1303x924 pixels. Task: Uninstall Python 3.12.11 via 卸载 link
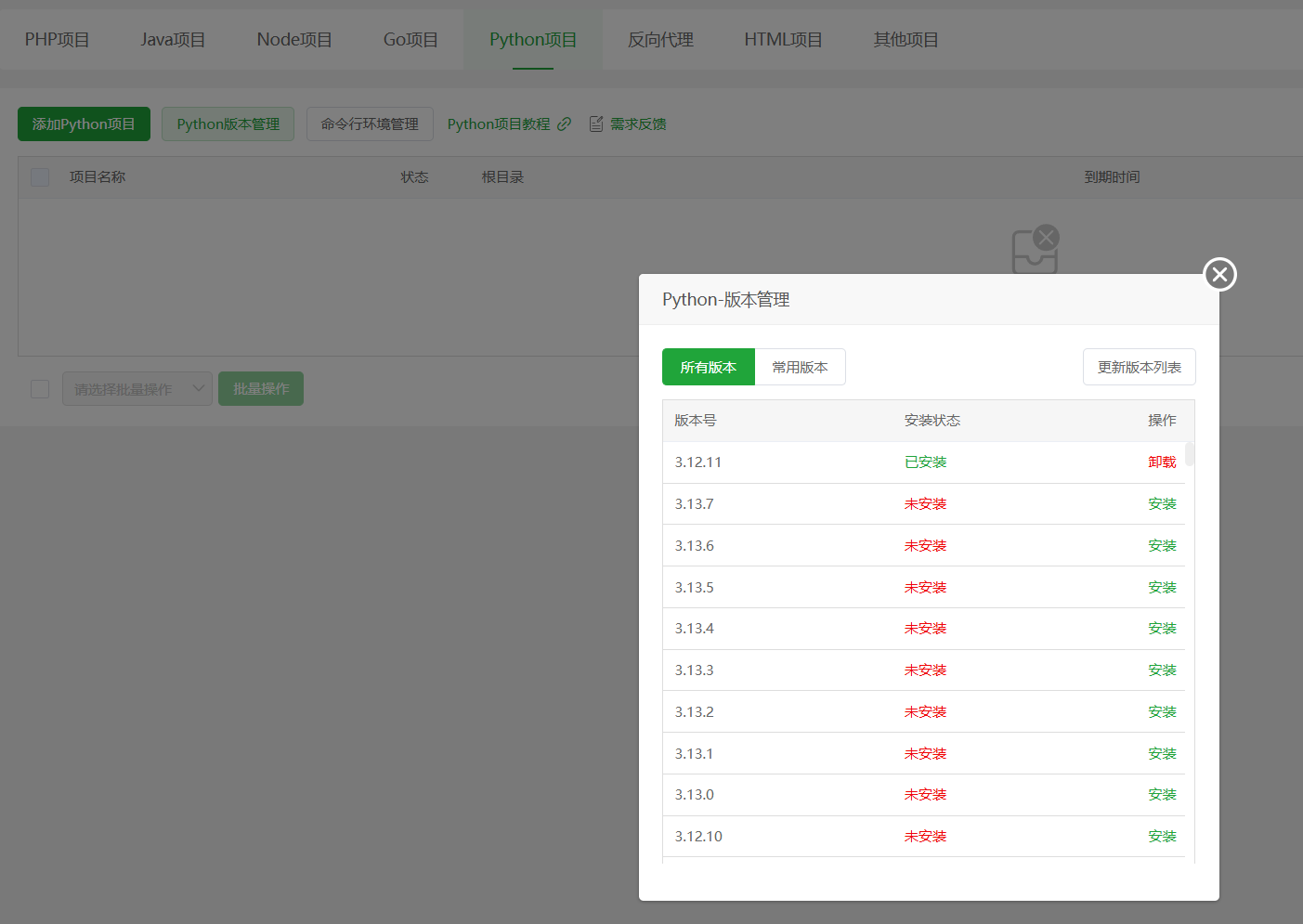click(1161, 462)
